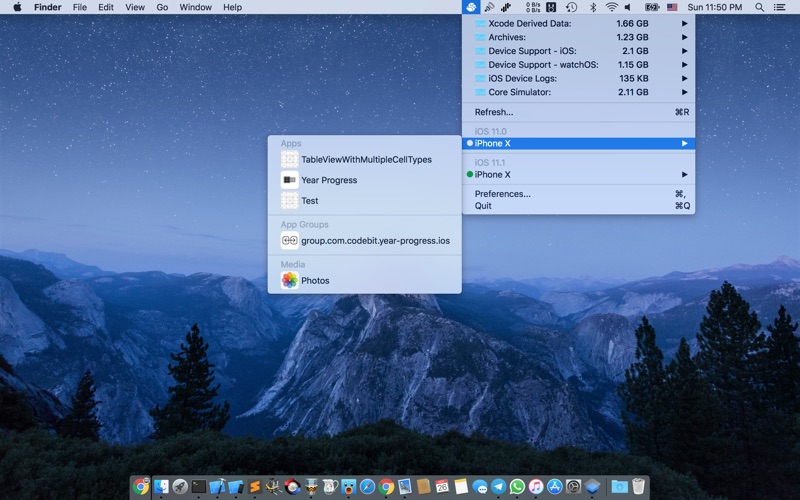Launch Launchpad rocket icon in Dock
This screenshot has width=800, height=500.
(180, 486)
